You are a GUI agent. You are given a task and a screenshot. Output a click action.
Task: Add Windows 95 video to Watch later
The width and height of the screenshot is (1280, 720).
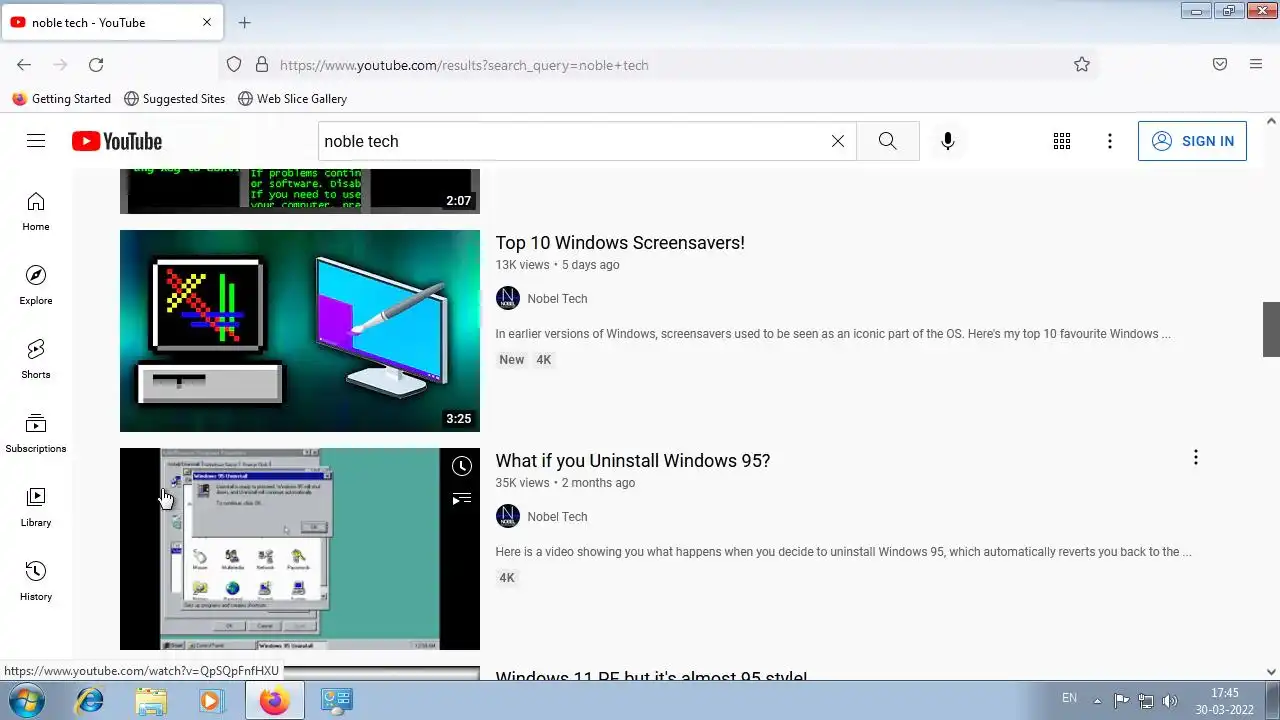coord(461,466)
